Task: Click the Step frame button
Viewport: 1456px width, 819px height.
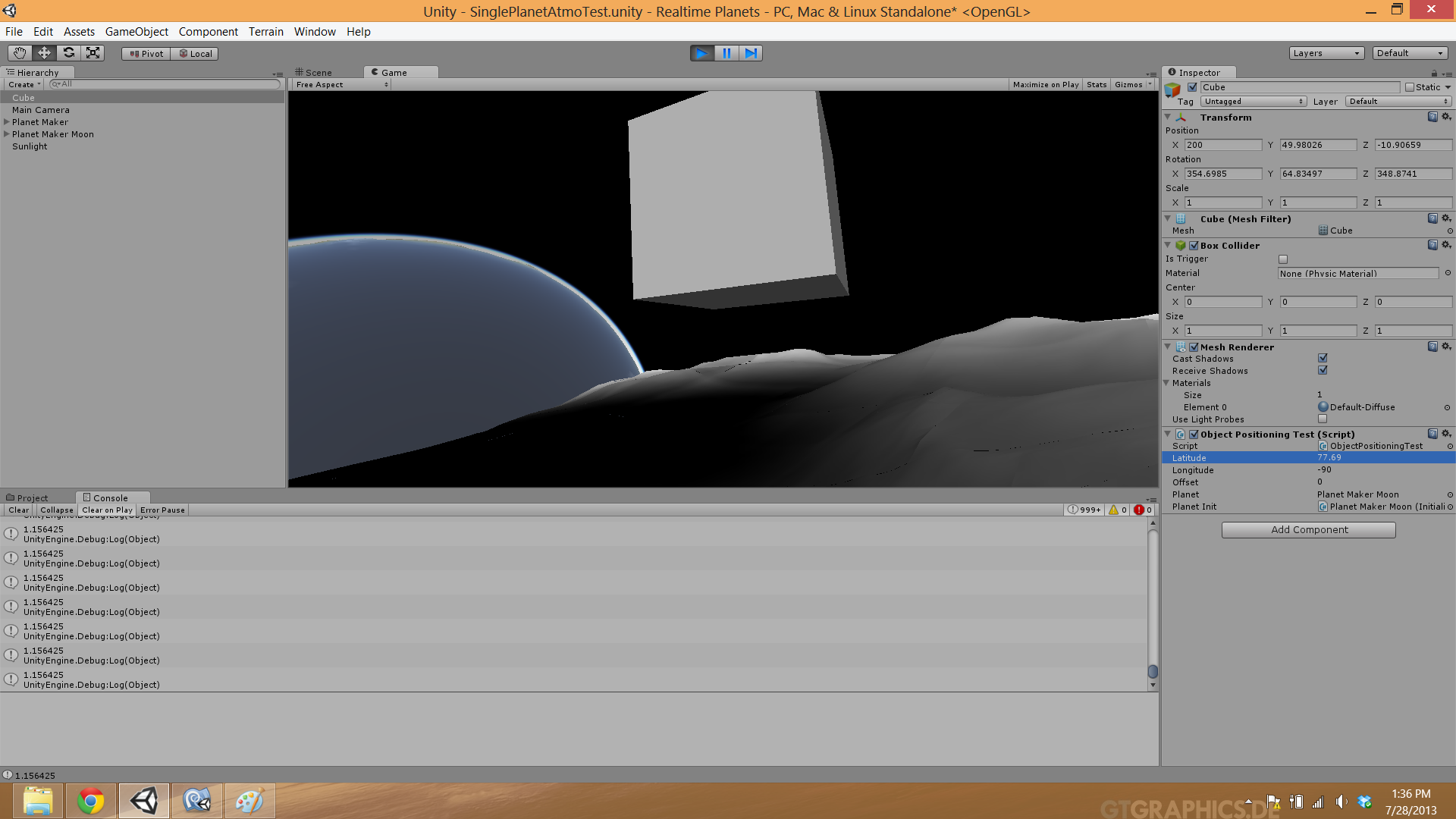Action: pos(751,53)
